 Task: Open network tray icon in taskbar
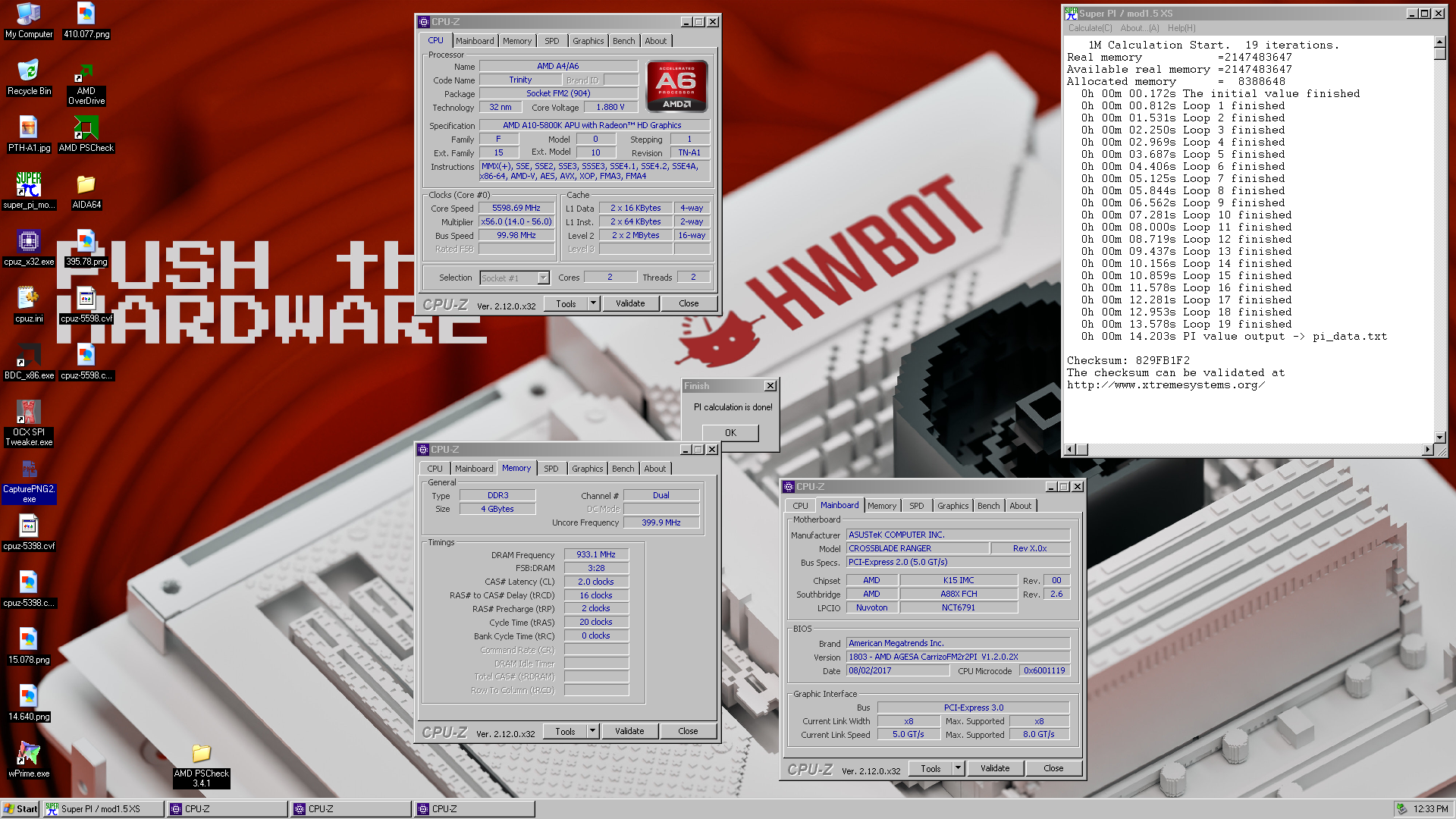click(x=1401, y=809)
